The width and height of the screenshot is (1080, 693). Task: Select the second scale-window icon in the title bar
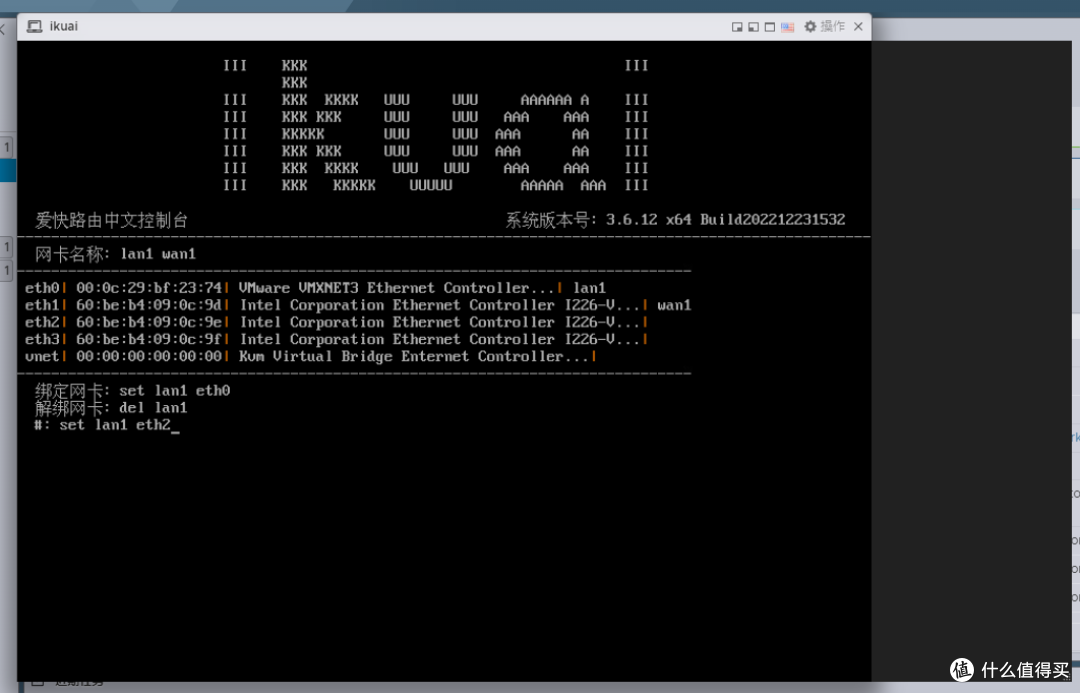(x=752, y=26)
